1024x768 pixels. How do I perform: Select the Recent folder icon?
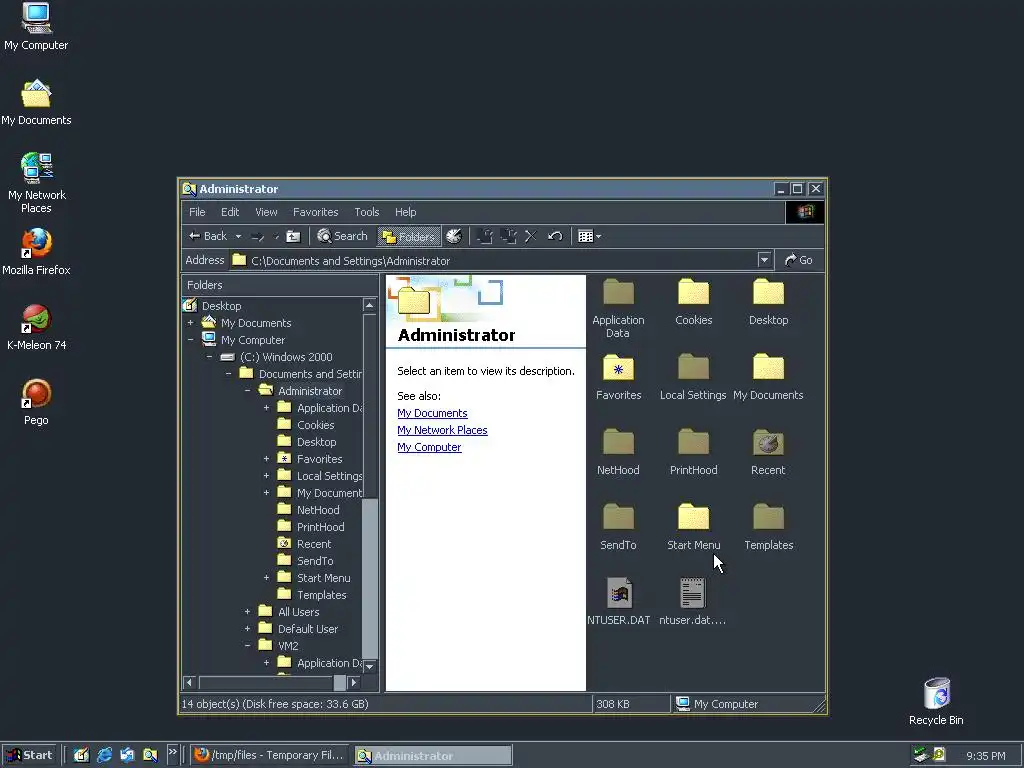point(769,443)
